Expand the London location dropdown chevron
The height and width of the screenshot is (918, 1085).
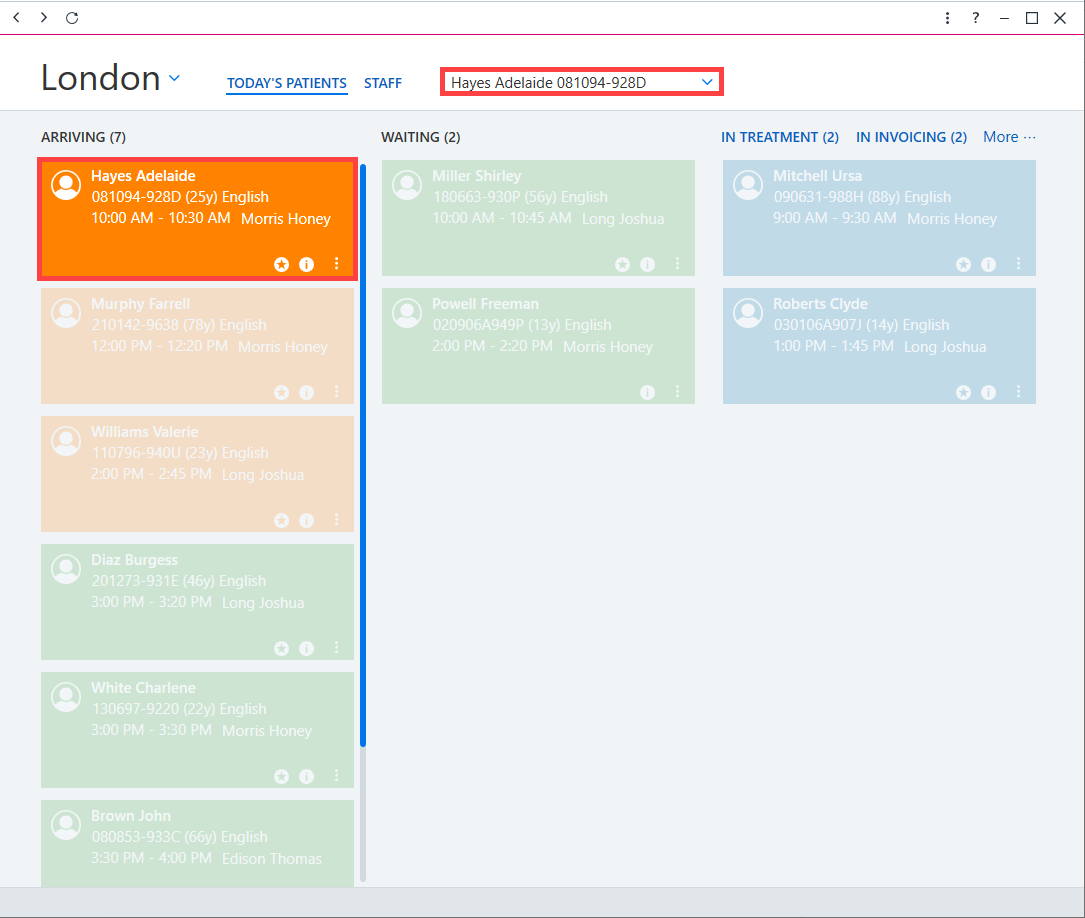click(175, 78)
